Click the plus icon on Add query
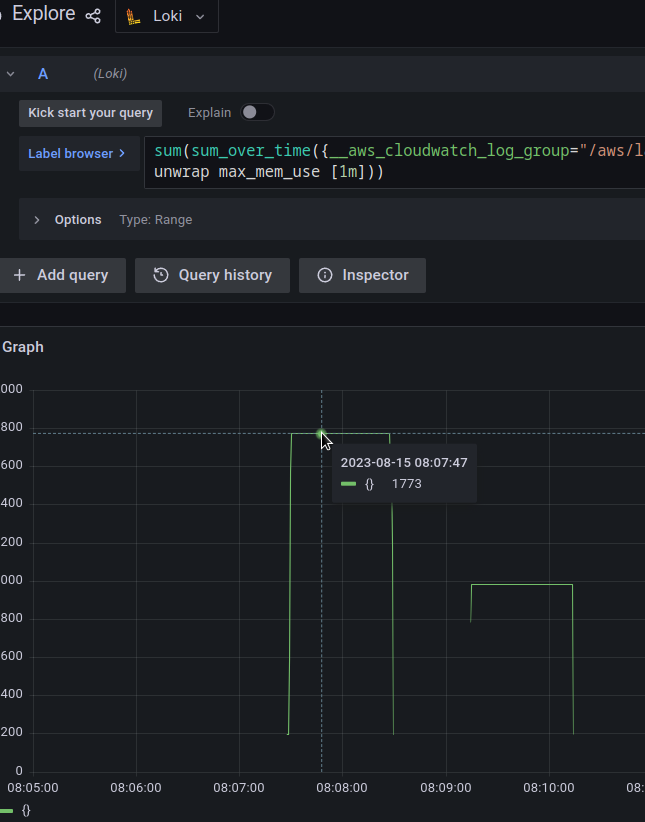The height and width of the screenshot is (822, 645). click(20, 275)
